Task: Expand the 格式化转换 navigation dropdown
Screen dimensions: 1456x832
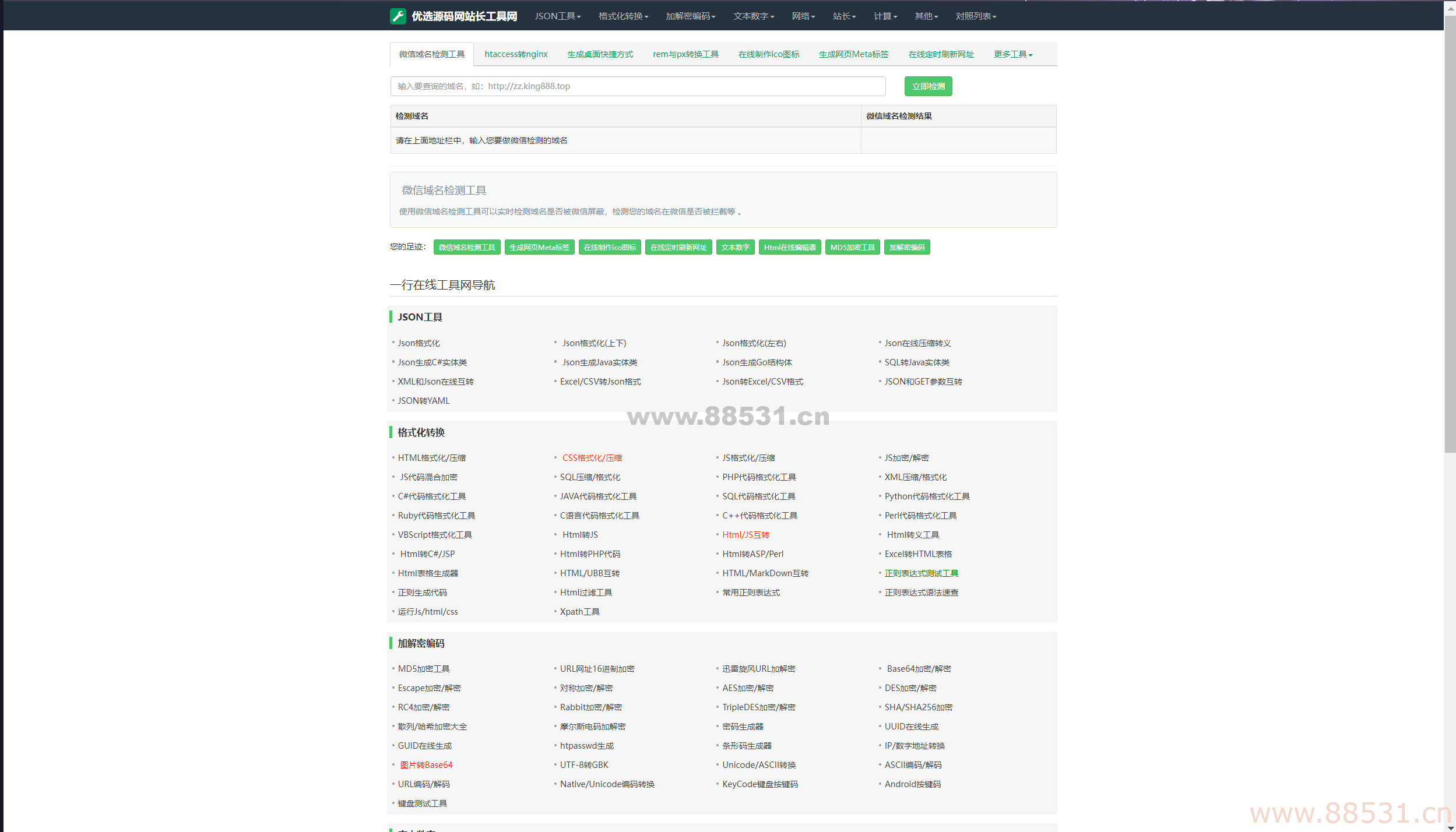Action: (623, 16)
